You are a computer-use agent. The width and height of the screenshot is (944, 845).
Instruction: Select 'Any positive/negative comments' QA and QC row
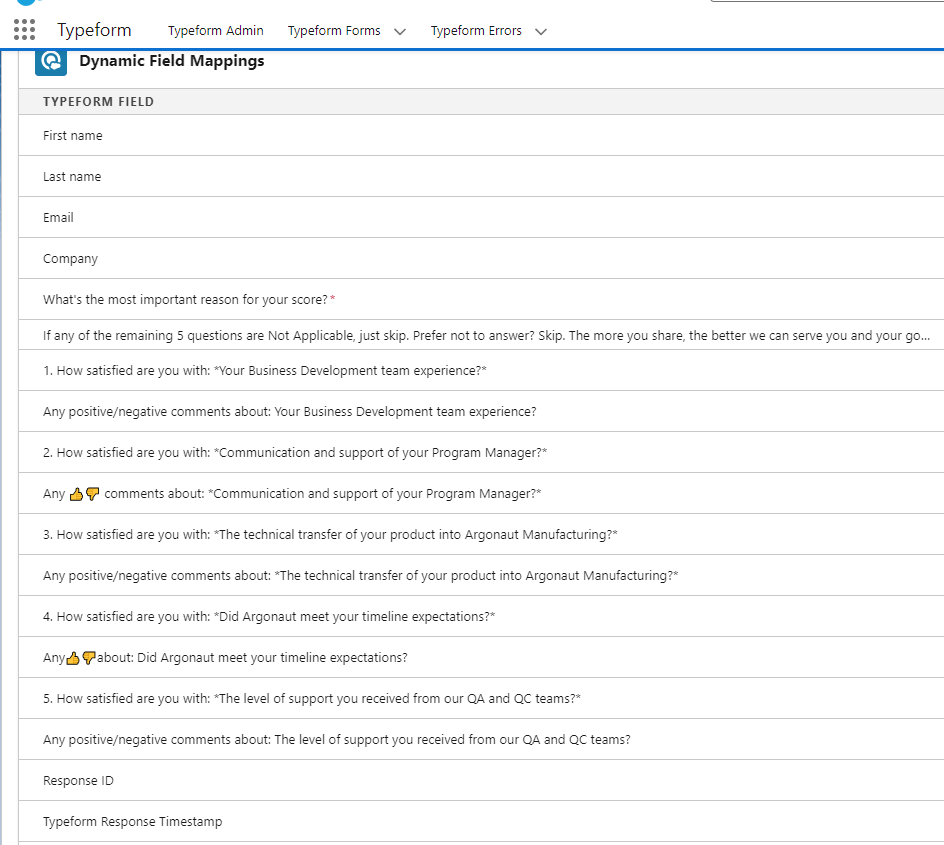(x=481, y=739)
